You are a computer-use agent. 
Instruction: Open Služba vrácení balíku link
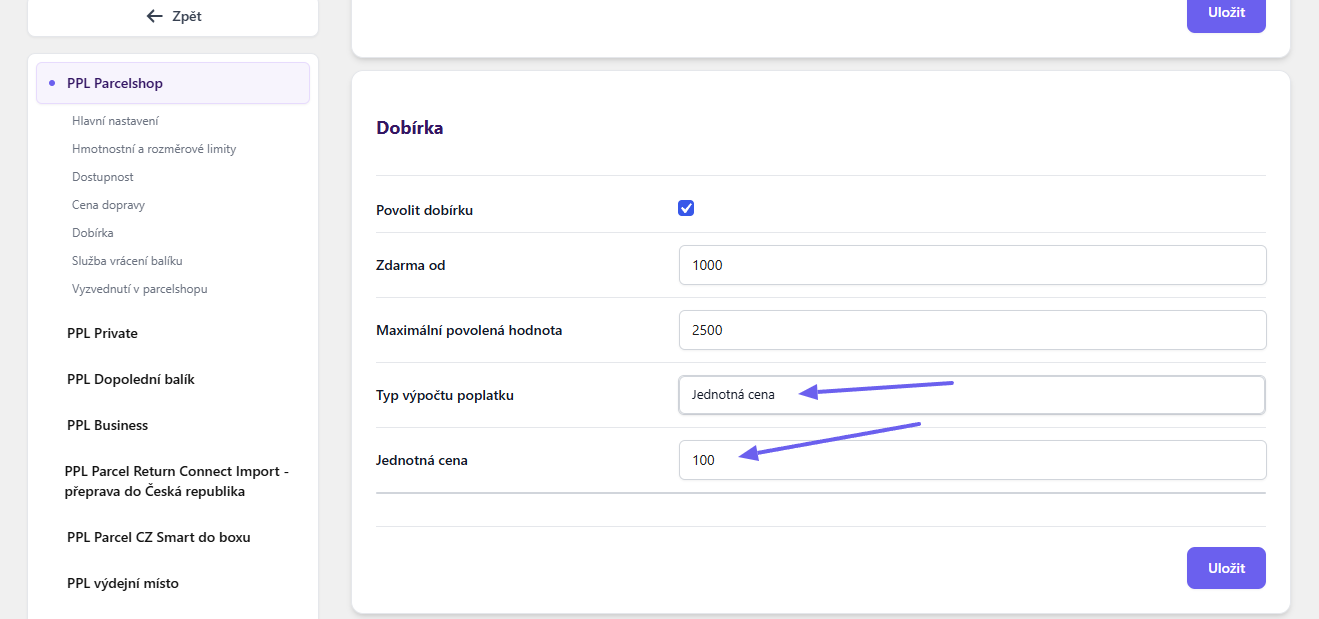point(127,261)
